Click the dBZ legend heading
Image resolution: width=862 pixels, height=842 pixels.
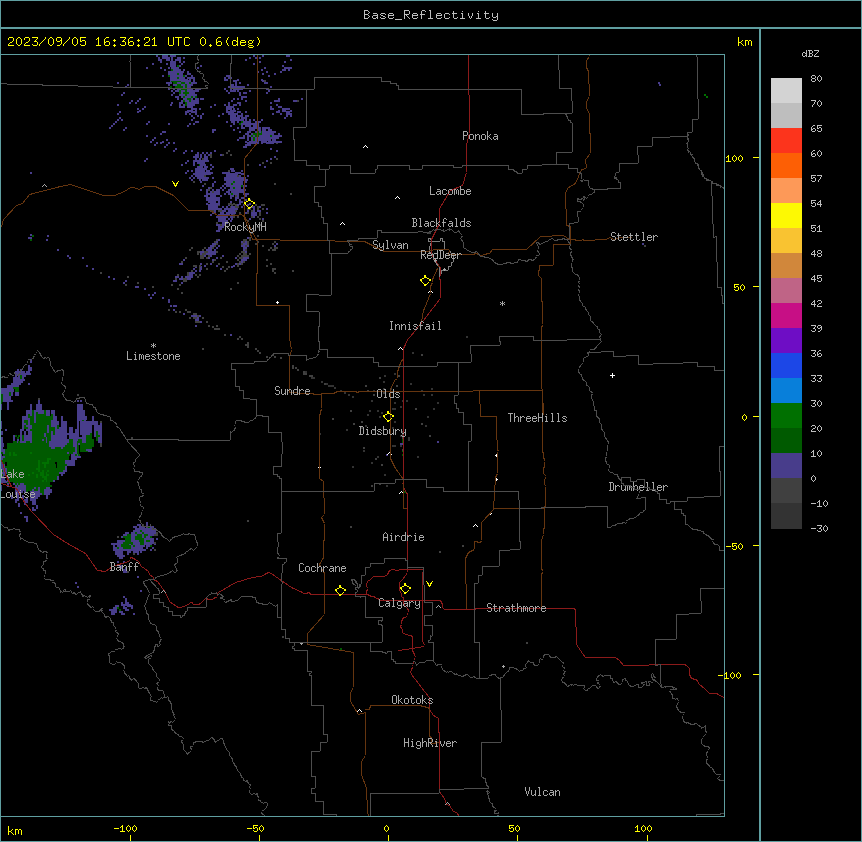point(810,54)
